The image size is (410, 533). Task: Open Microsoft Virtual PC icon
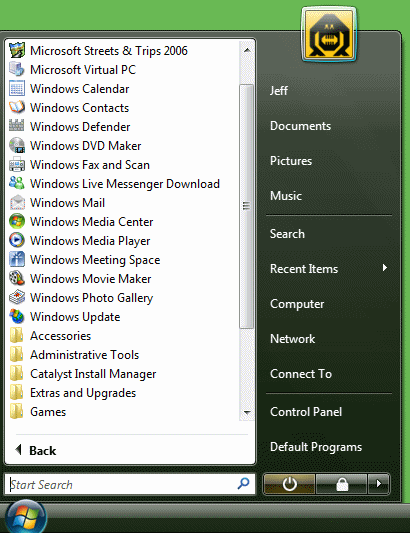pos(17,69)
